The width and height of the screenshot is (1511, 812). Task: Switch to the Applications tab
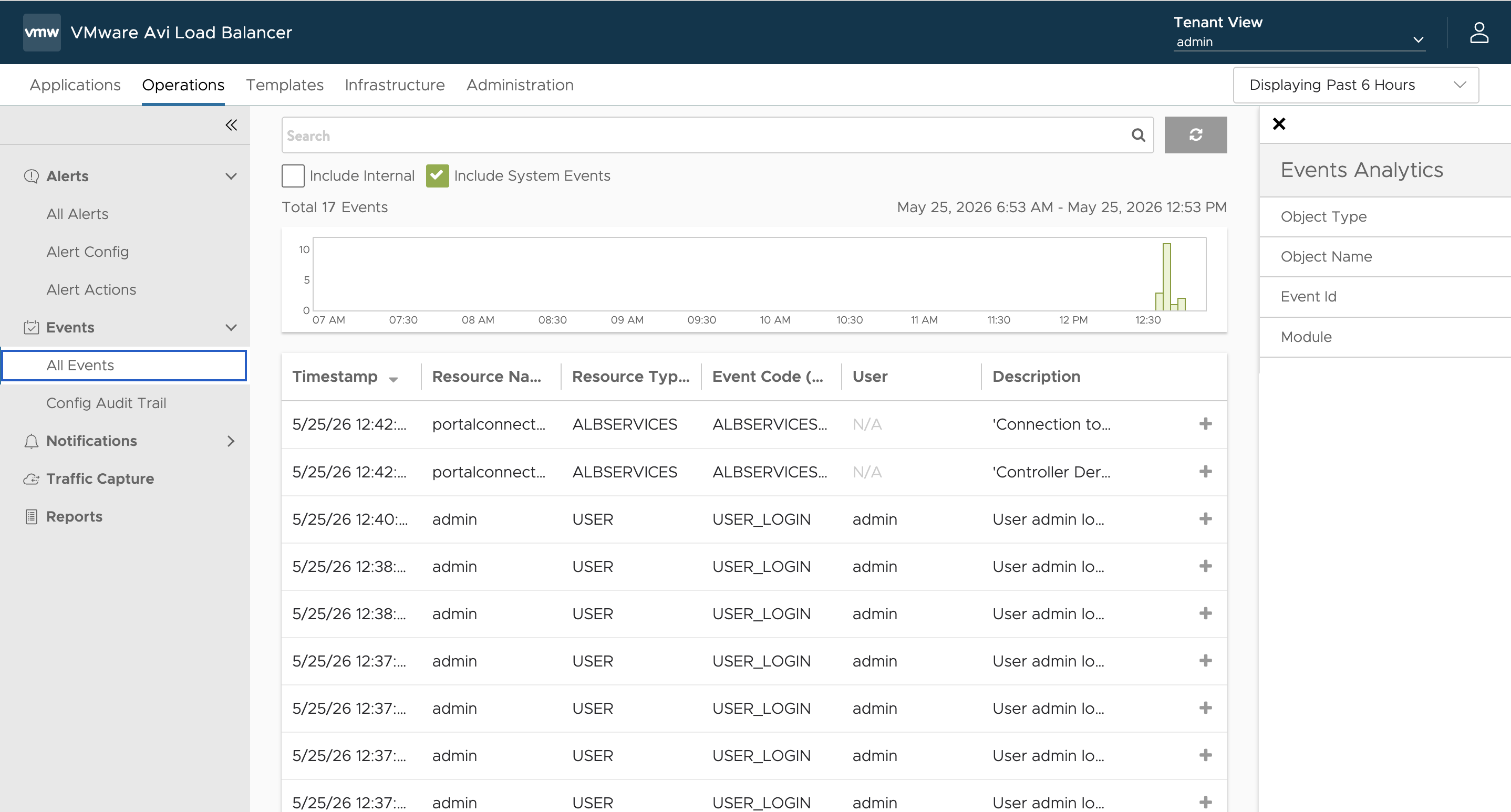click(x=75, y=85)
